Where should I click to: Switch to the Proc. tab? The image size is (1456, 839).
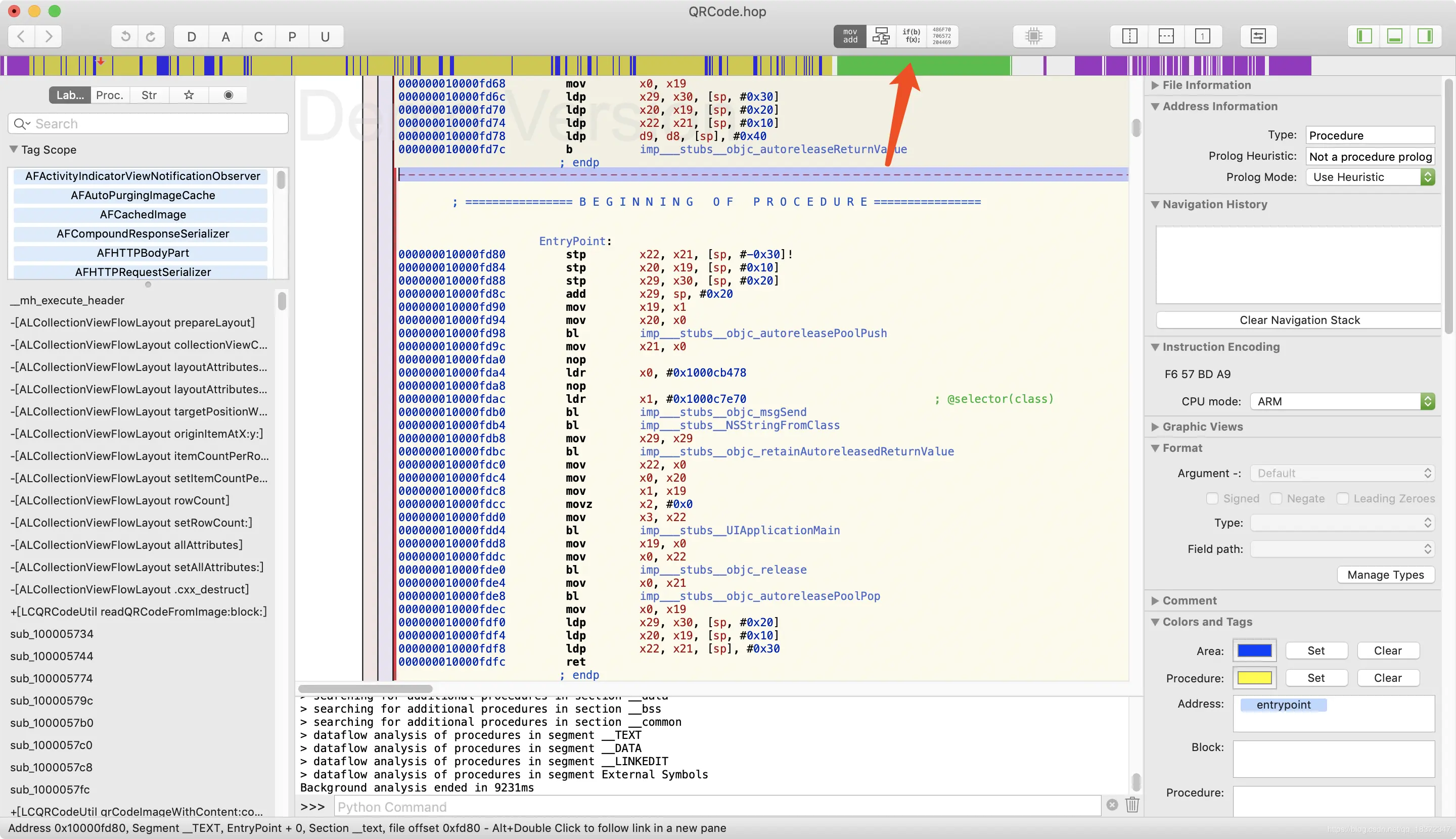110,95
